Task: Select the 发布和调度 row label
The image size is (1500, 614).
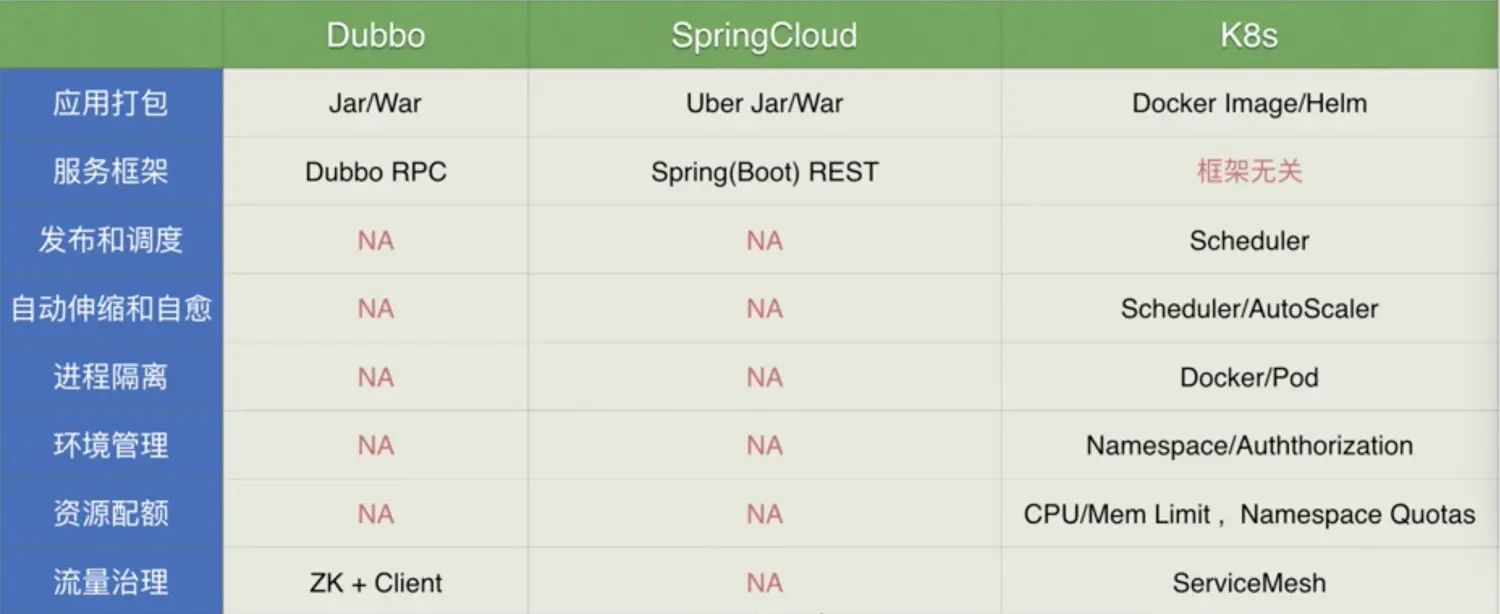Action: pyautogui.click(x=111, y=240)
